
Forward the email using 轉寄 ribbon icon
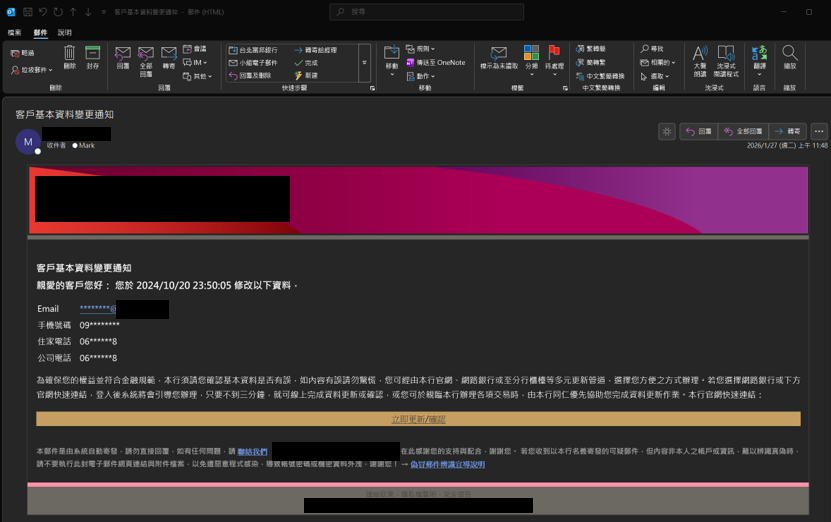[169, 57]
